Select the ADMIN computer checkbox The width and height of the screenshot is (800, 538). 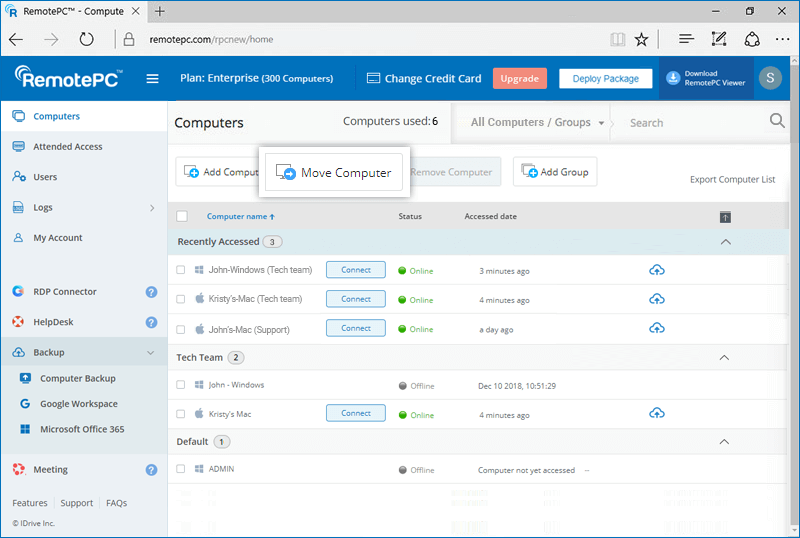(181, 469)
